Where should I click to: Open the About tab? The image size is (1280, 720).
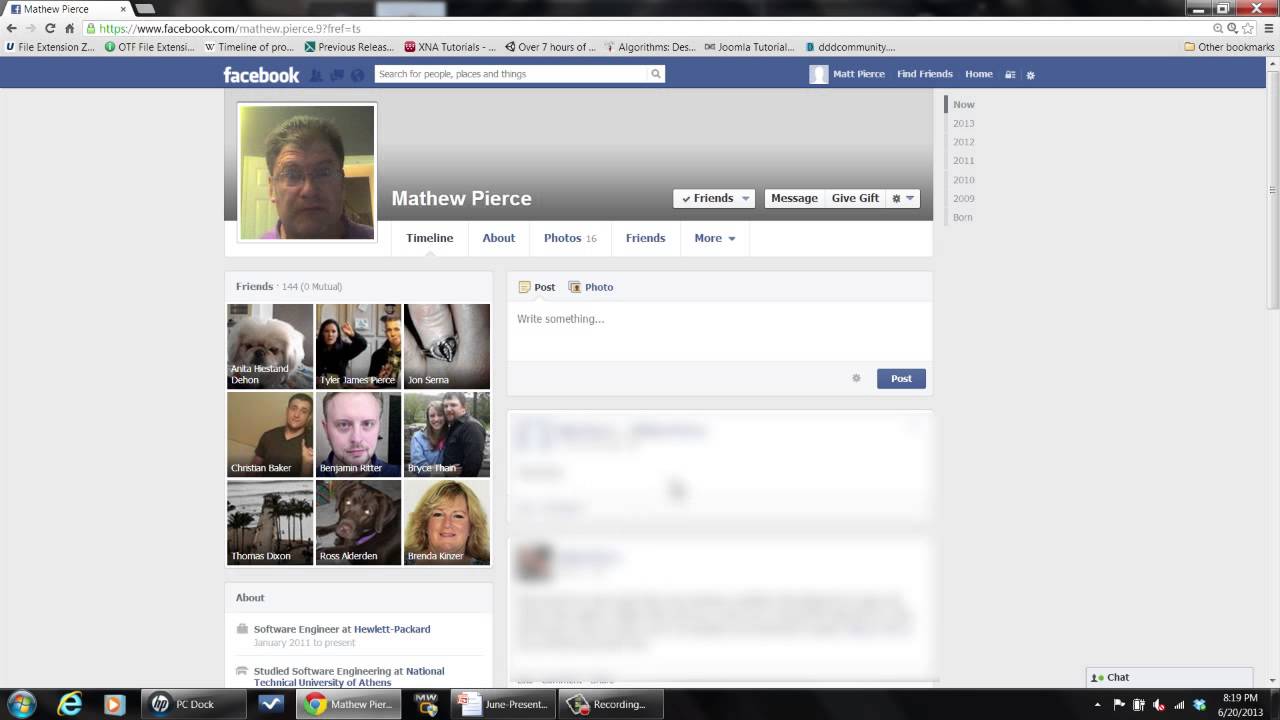coord(498,238)
